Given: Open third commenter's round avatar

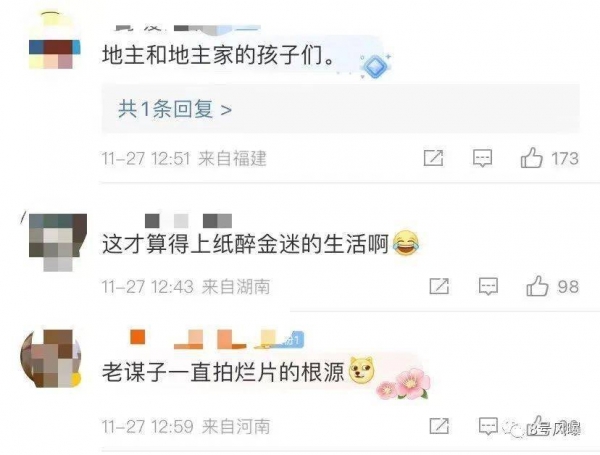Looking at the screenshot, I should [x=51, y=359].
